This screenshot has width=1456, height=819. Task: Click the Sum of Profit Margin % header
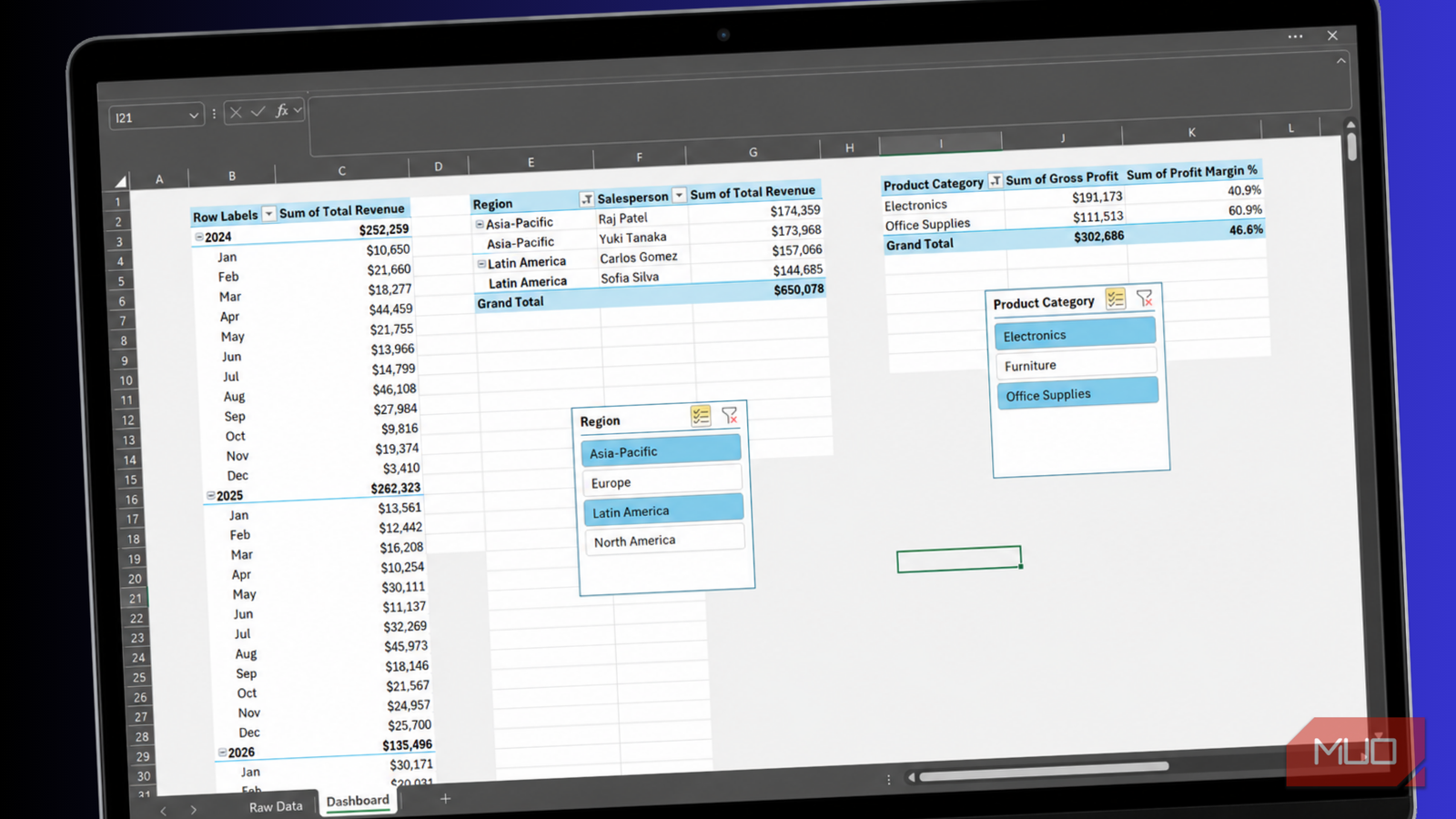coord(1192,172)
